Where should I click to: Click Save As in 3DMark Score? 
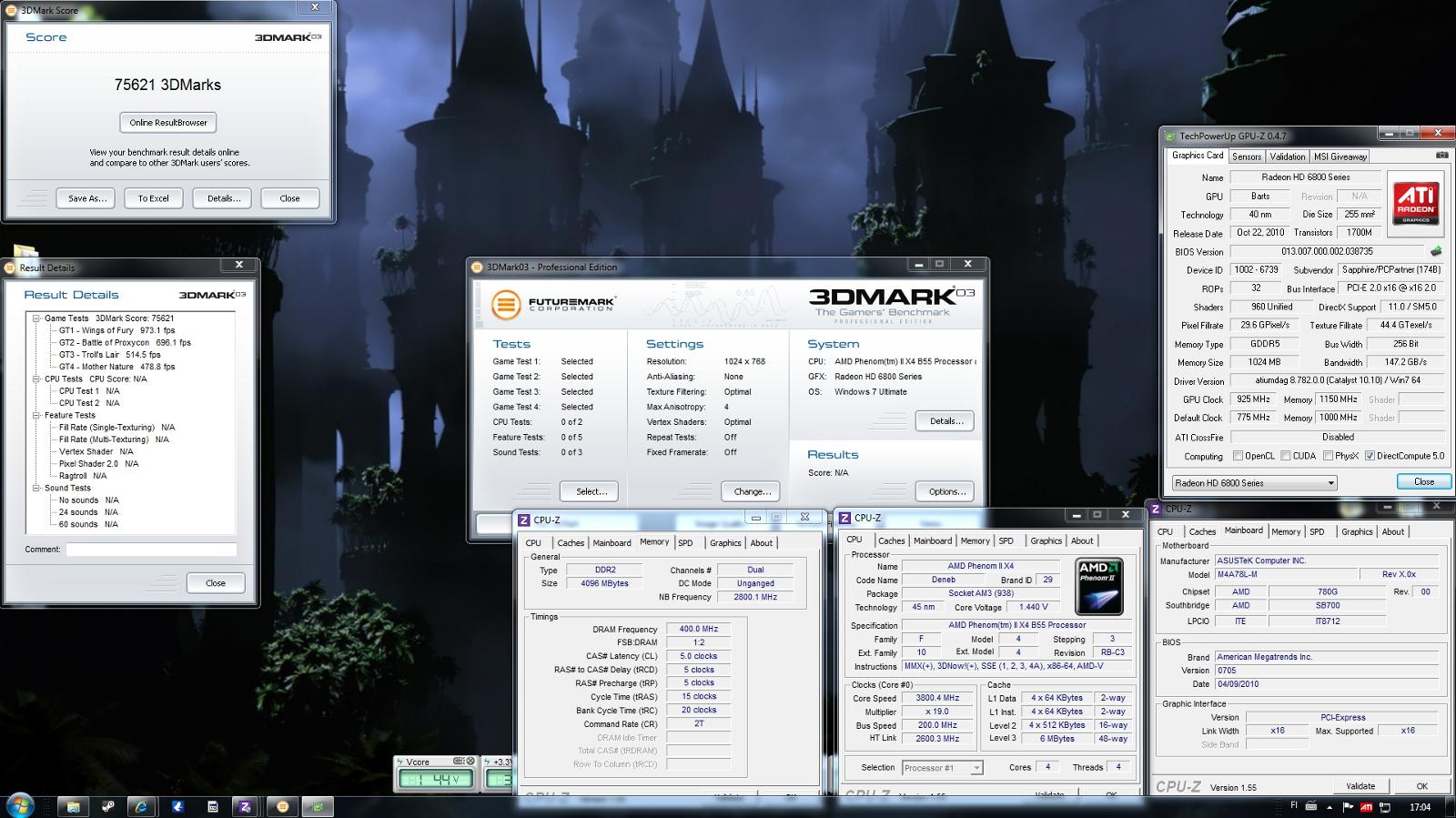pos(87,198)
